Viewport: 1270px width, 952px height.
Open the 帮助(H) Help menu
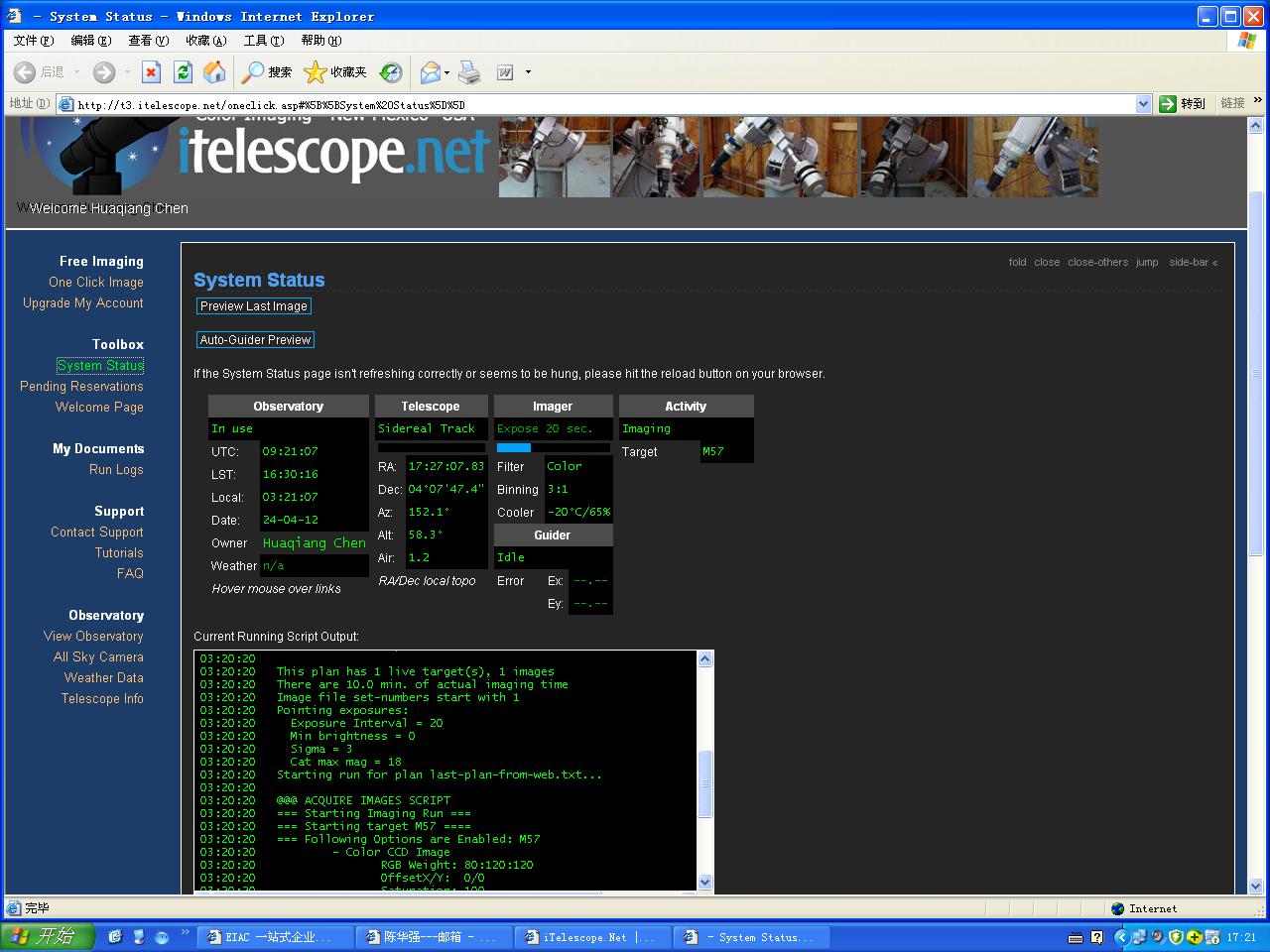320,41
